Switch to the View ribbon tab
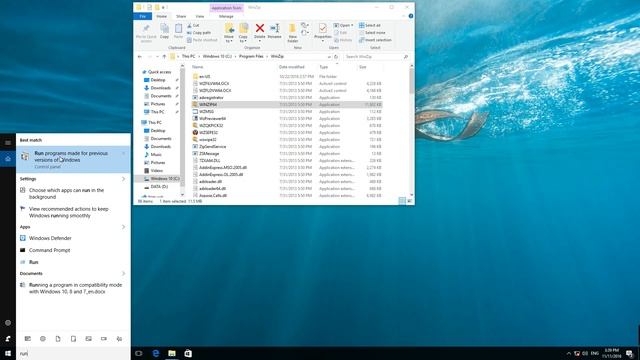Image resolution: width=640 pixels, height=360 pixels. [x=200, y=16]
